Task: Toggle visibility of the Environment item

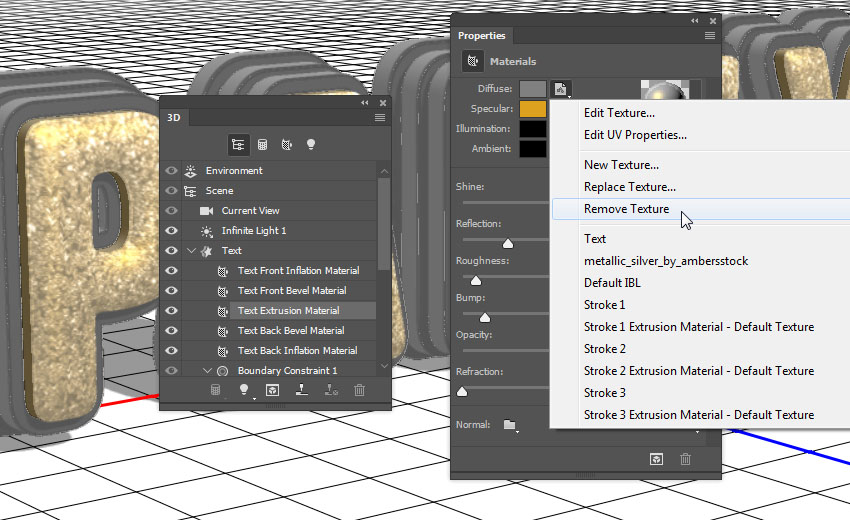Action: (171, 171)
